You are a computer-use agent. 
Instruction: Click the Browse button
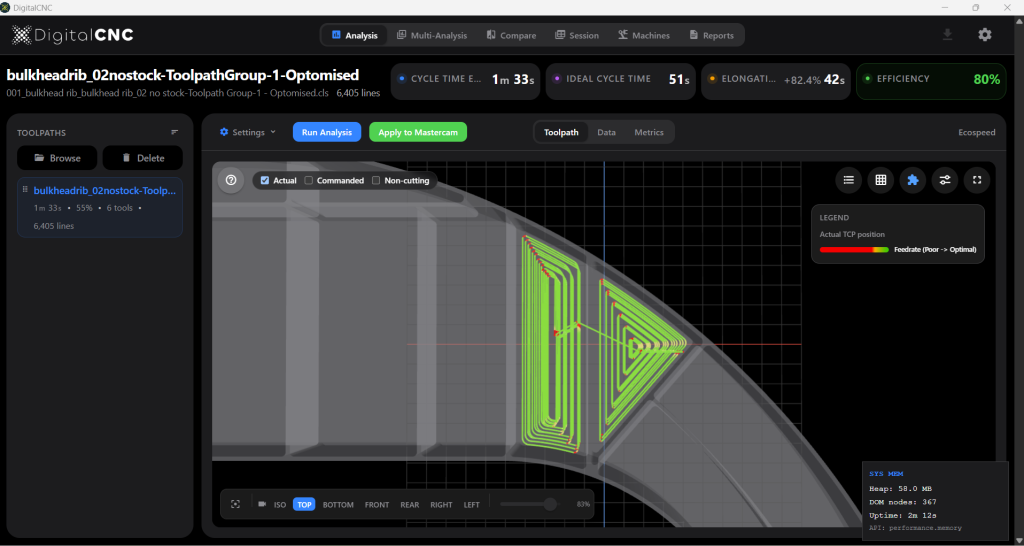57,157
